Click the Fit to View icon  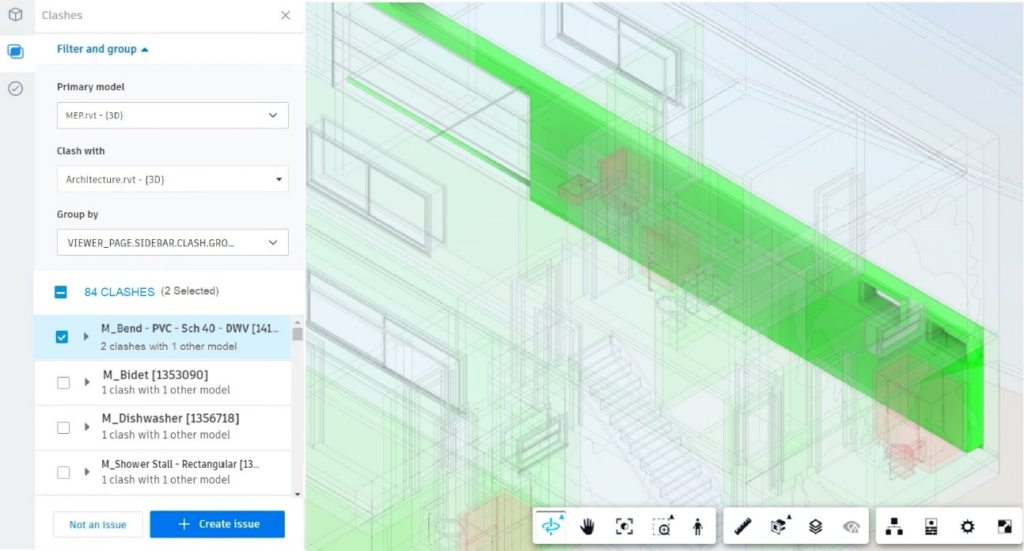point(625,526)
